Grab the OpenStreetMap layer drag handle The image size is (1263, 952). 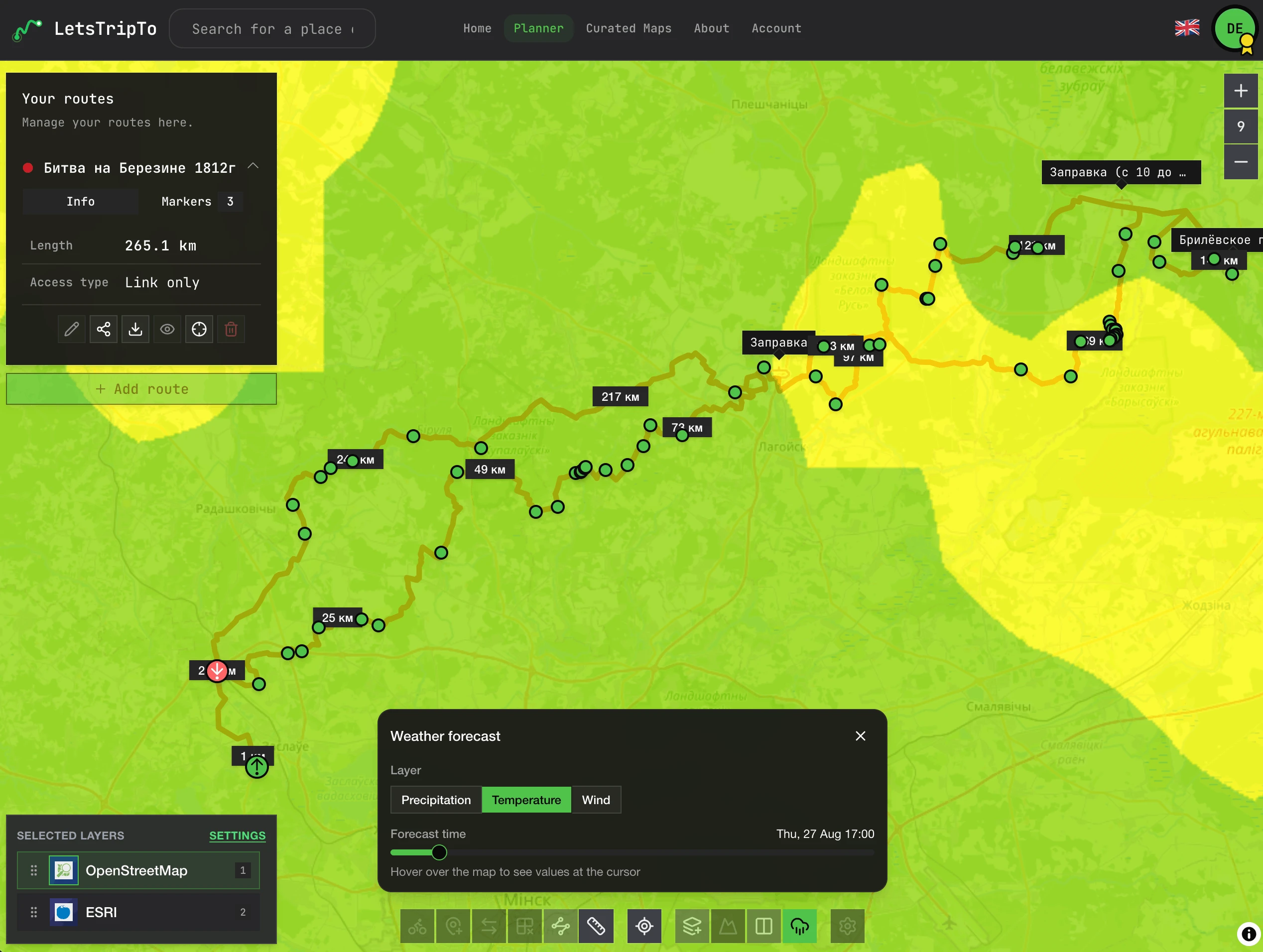[x=34, y=870]
